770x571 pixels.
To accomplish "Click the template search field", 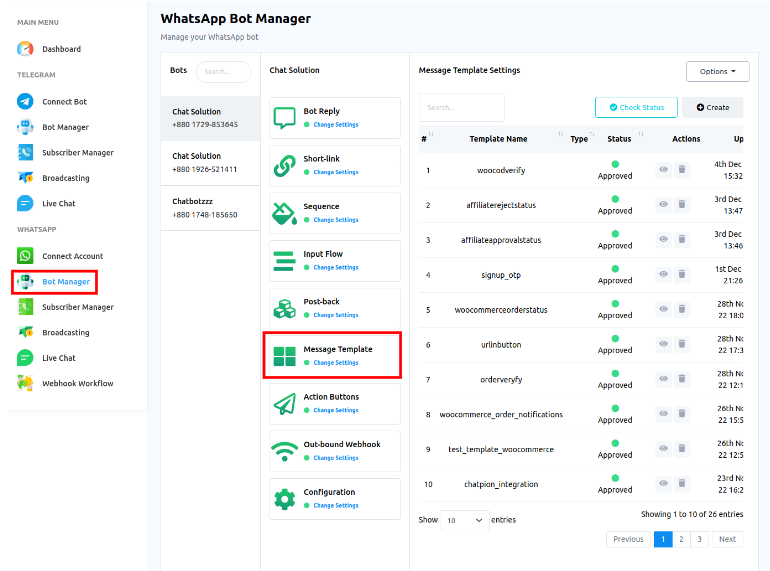I will (462, 107).
